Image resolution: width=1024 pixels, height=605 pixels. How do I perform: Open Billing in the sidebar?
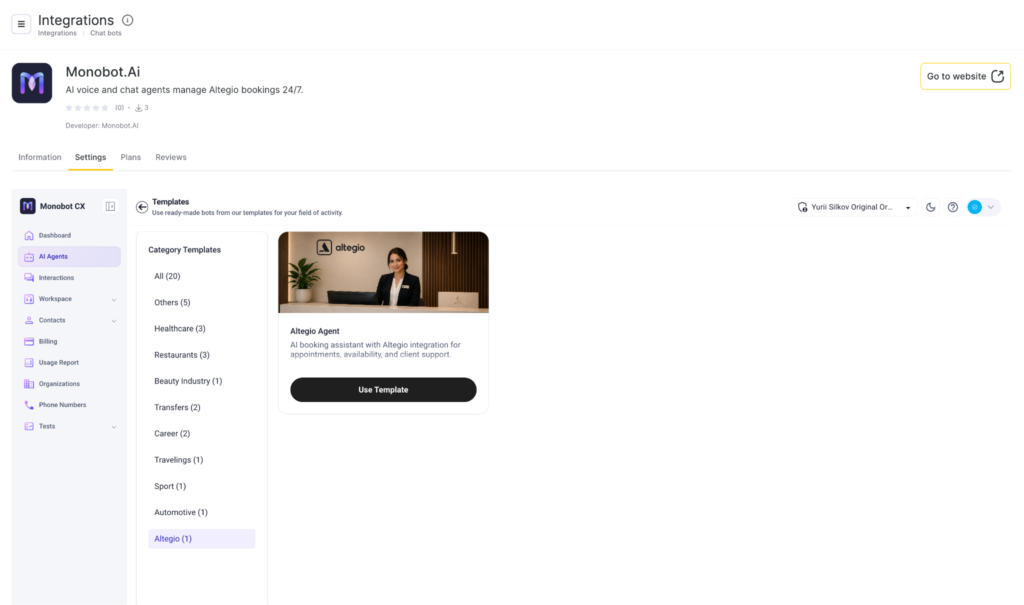[x=69, y=342]
